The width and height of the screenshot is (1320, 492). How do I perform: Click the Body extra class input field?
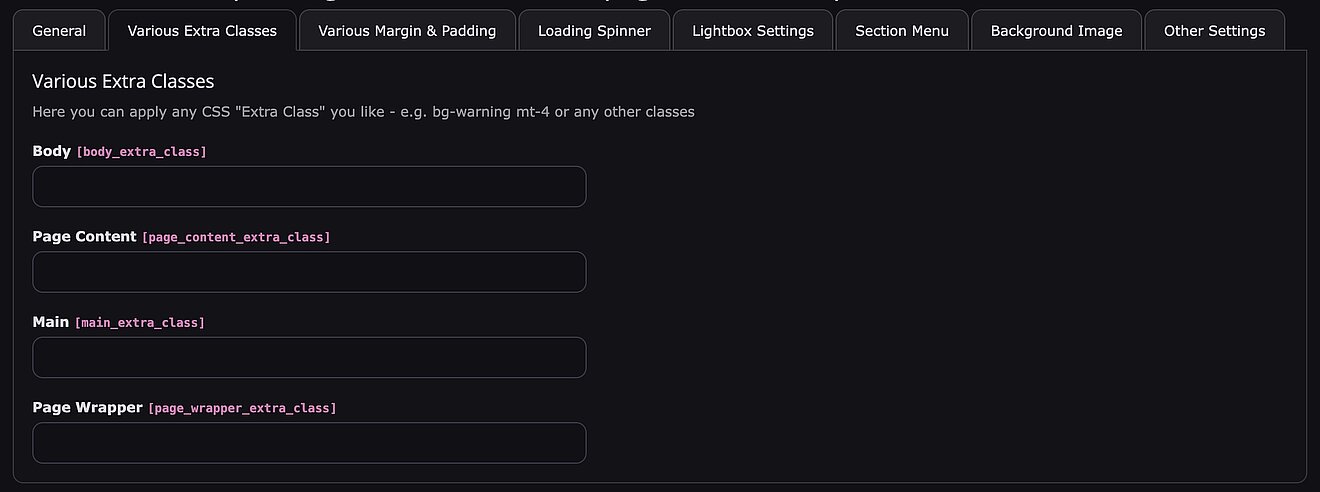(309, 187)
